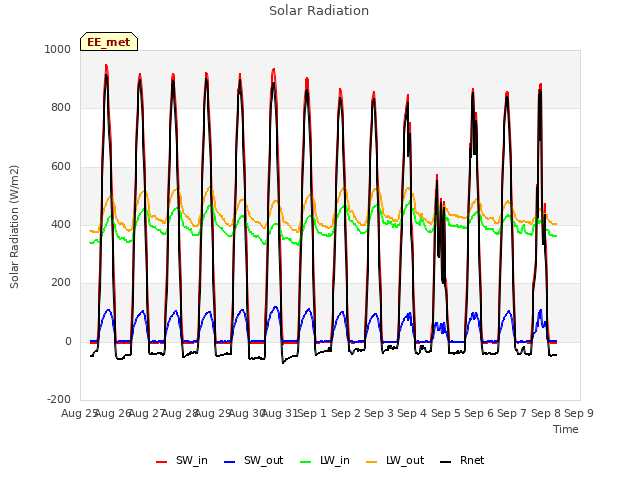Screen dimensions: 640x480
Task: Click the Sep 1 x-axis tick label
Action: pyautogui.click(x=312, y=413)
